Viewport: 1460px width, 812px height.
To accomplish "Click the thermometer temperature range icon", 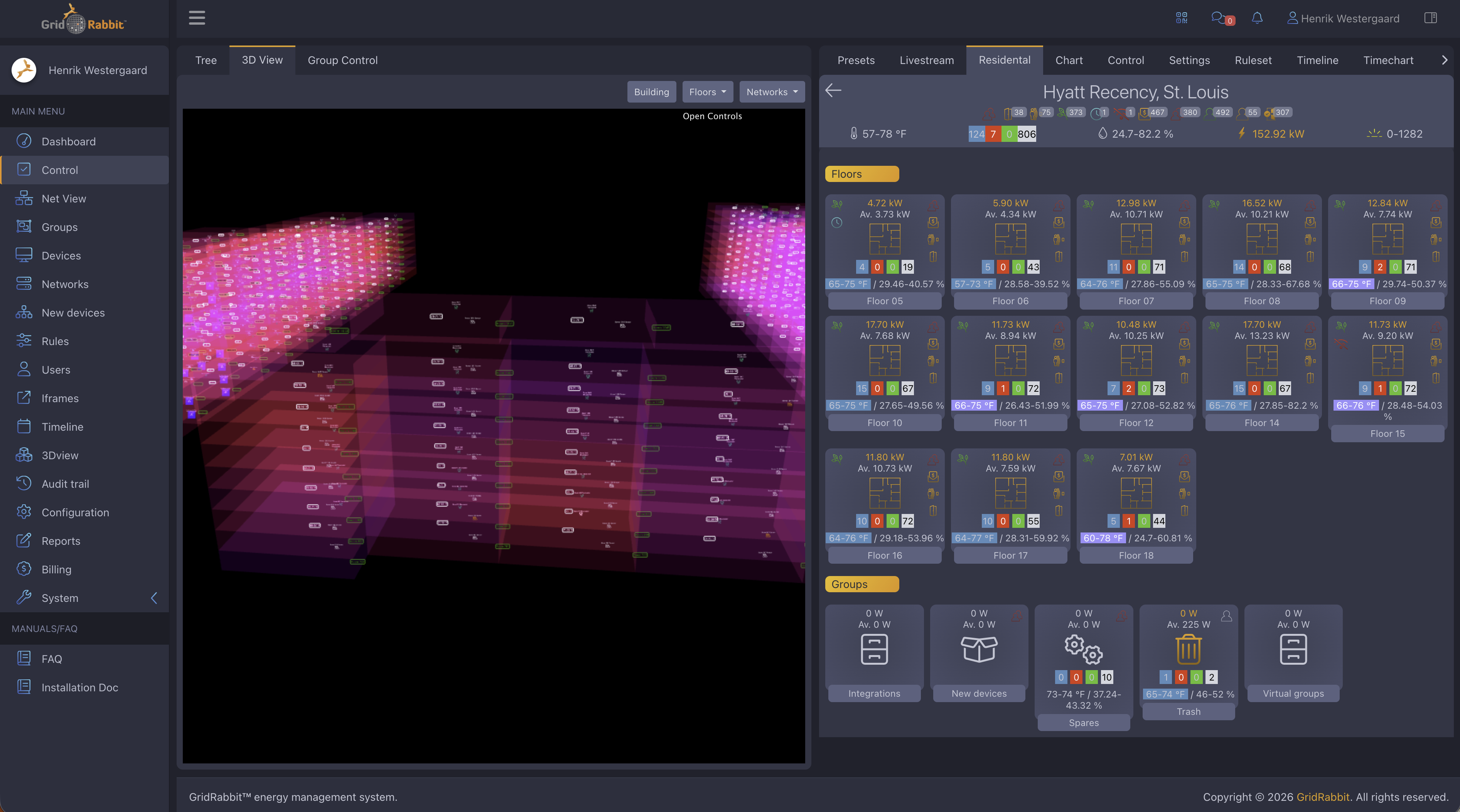I will (x=853, y=134).
